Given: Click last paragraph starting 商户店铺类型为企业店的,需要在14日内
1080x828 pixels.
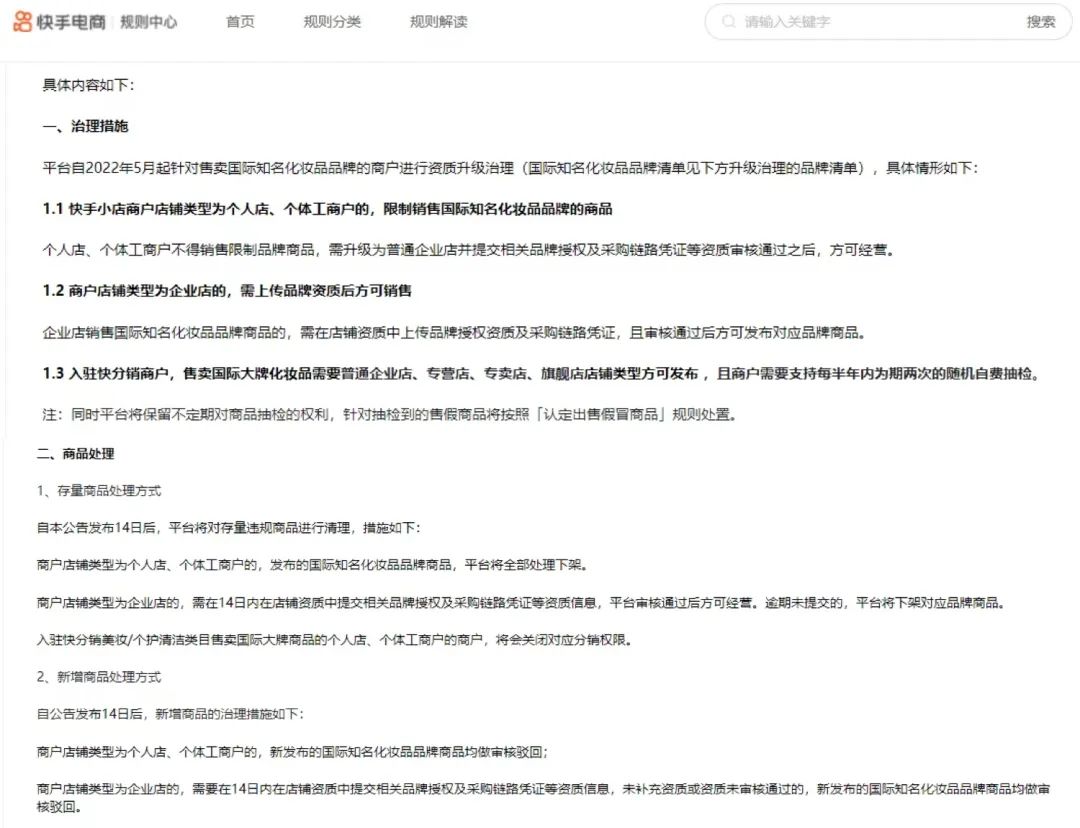Looking at the screenshot, I should coord(543,798).
